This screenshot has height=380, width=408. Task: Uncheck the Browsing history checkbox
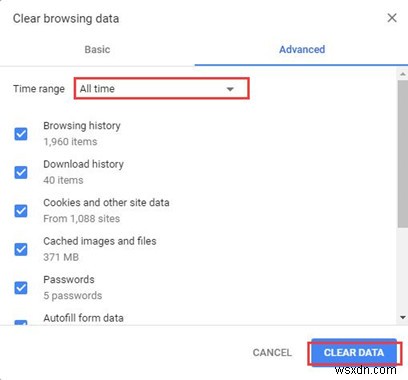pyautogui.click(x=21, y=134)
